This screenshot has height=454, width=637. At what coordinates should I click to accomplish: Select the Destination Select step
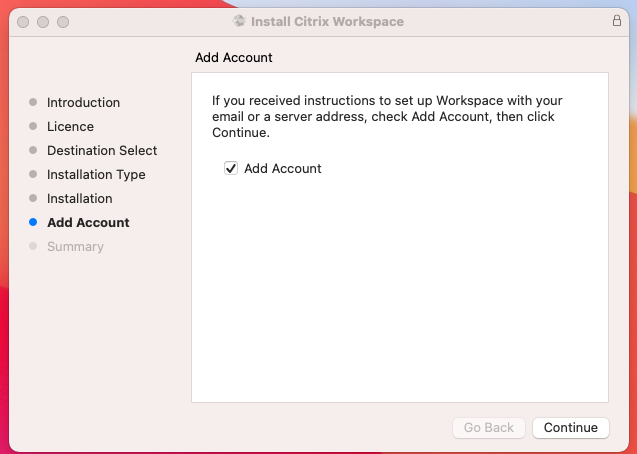(102, 150)
